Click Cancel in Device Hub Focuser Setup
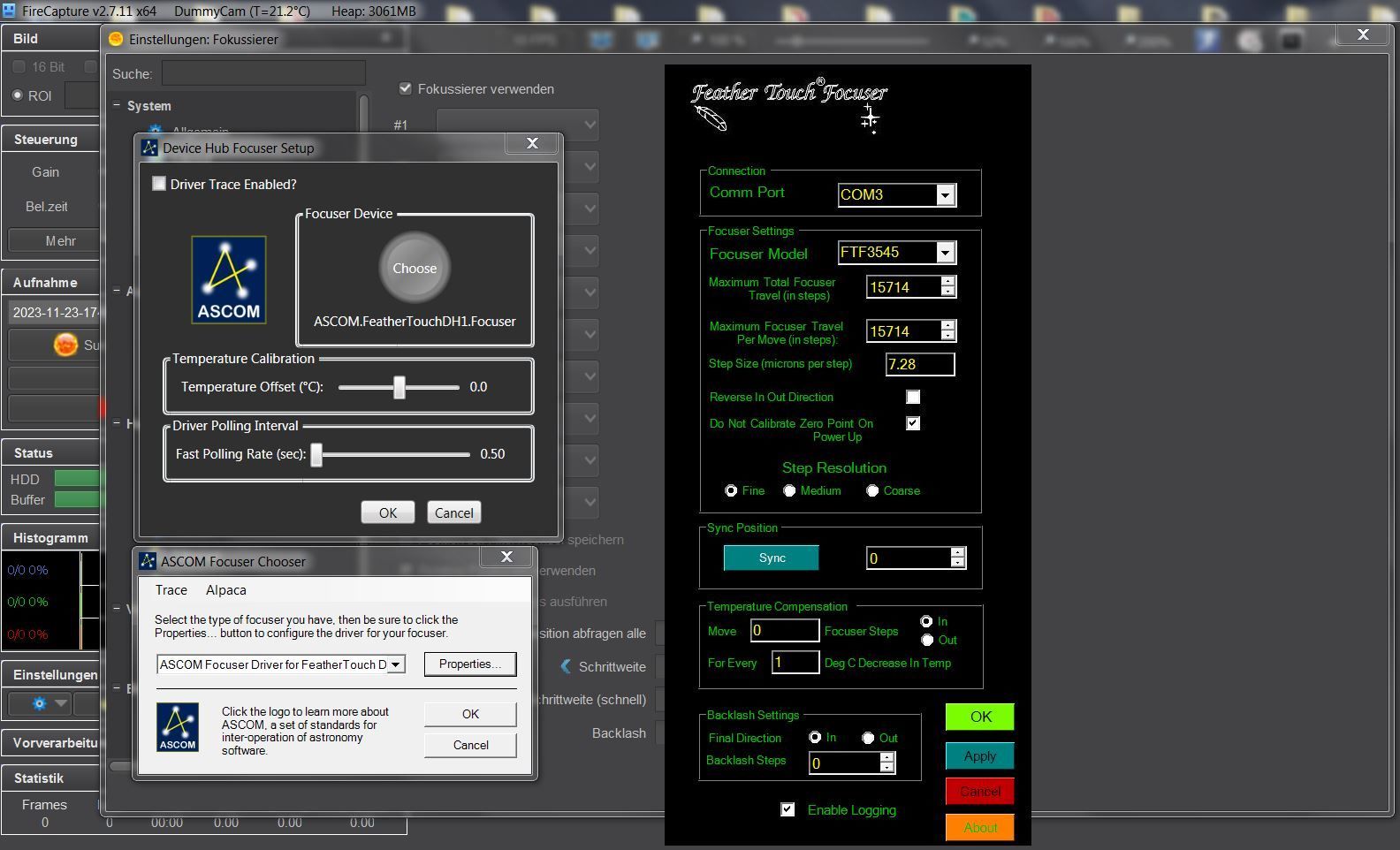The image size is (1400, 850). (x=454, y=512)
